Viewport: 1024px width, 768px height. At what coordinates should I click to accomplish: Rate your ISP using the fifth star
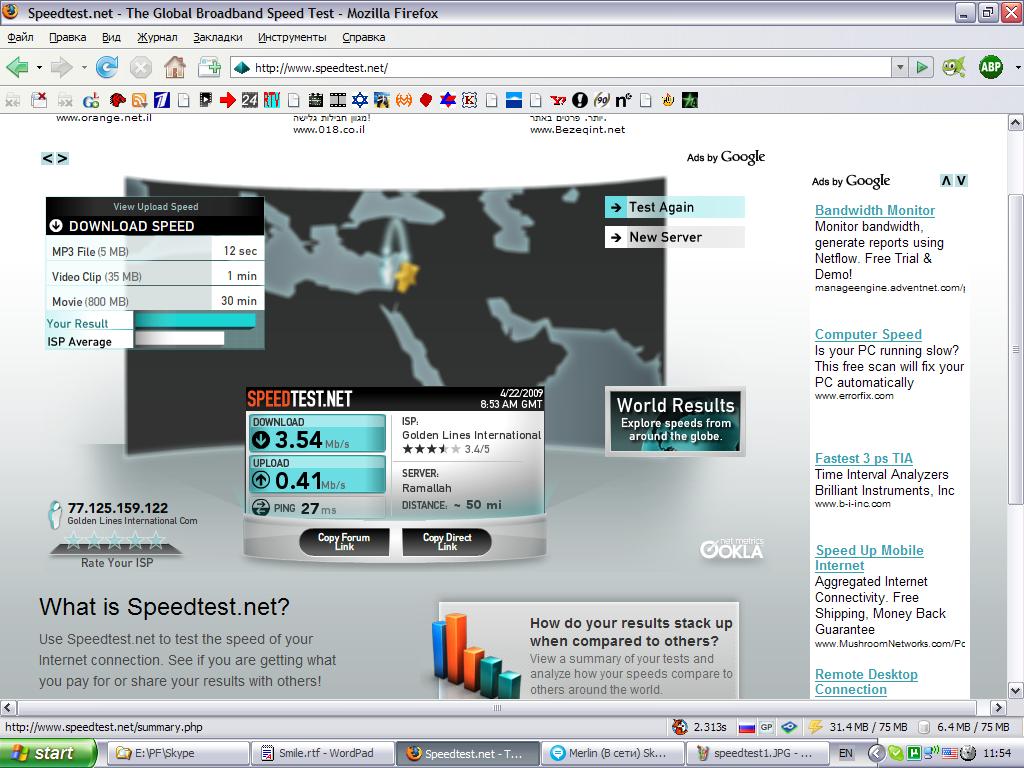click(x=157, y=540)
